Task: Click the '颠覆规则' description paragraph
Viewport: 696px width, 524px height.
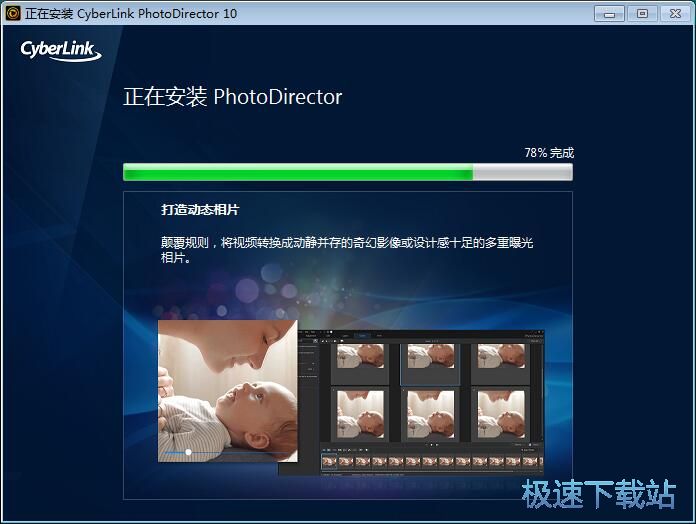Action: point(347,250)
